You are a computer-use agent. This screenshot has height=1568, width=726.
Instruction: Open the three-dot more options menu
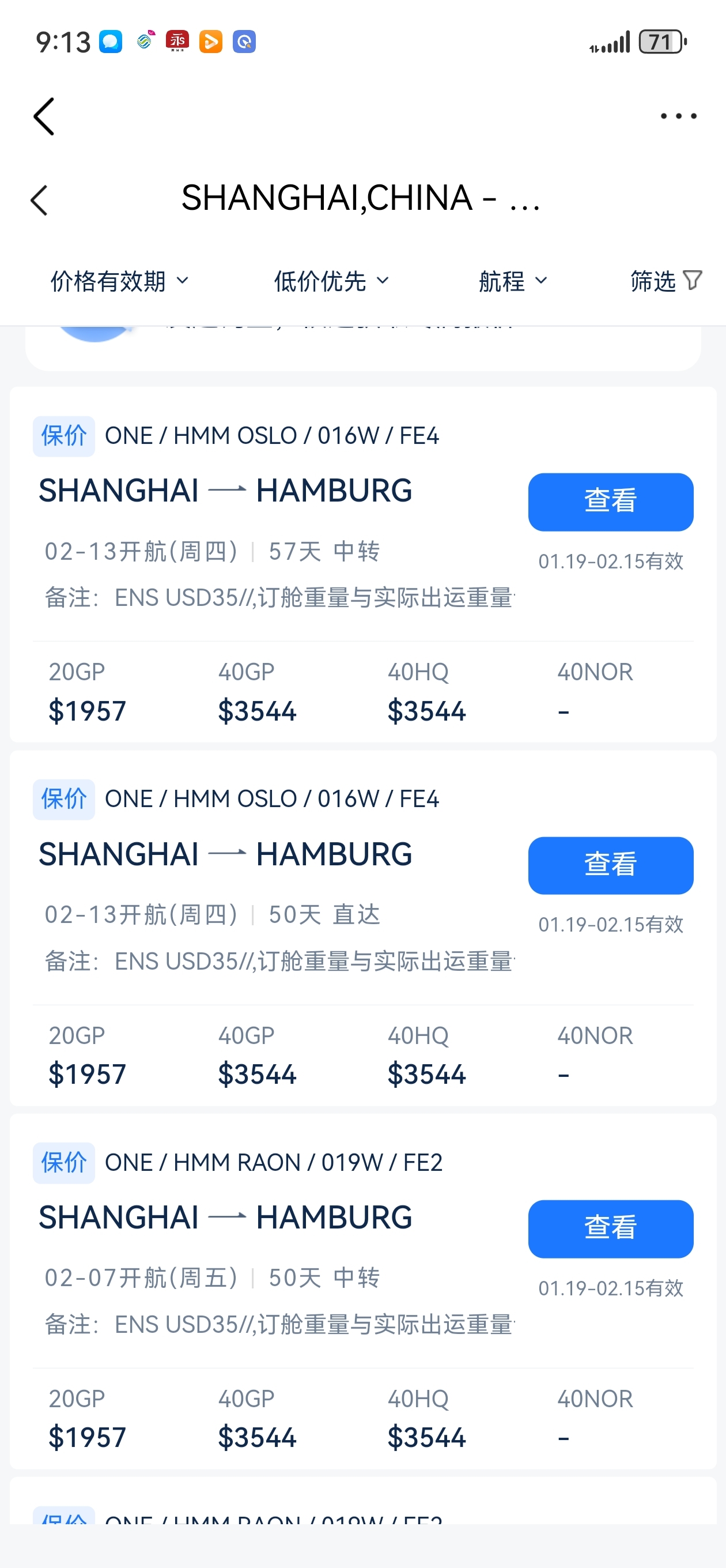678,116
